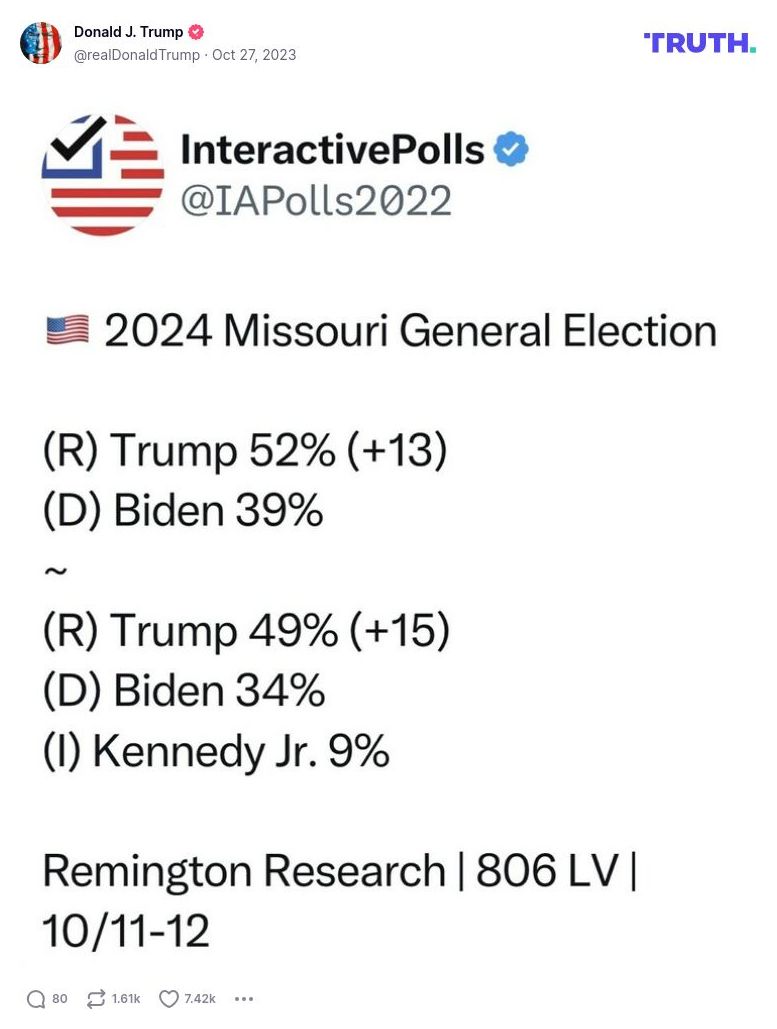Click the @IAPolls2022 handle in the image
777x1029 pixels.
click(315, 201)
